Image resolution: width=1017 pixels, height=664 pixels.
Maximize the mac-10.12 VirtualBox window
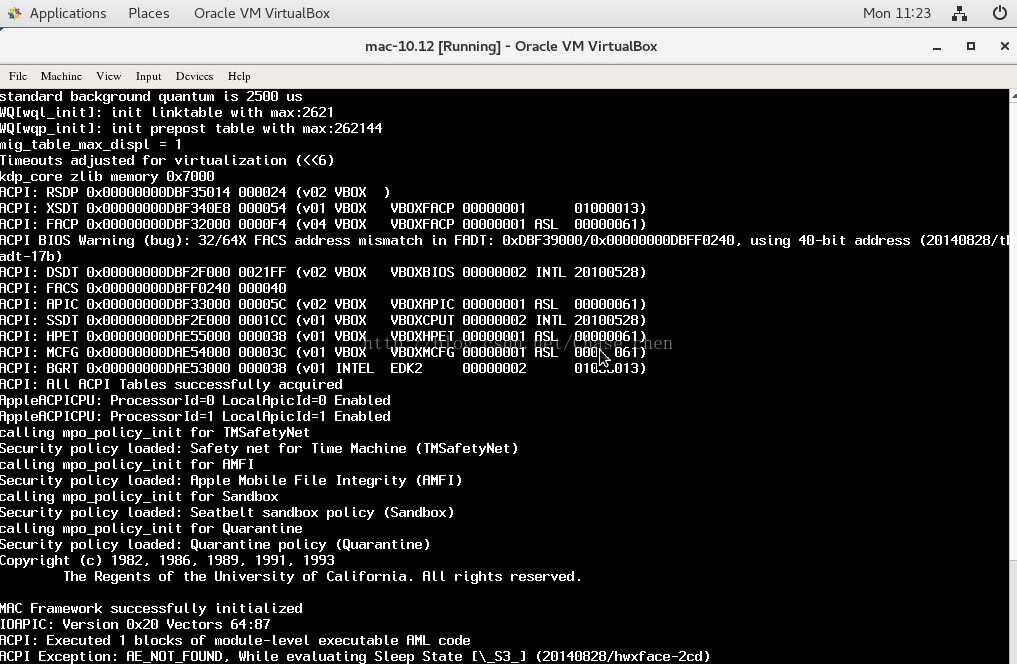[970, 46]
